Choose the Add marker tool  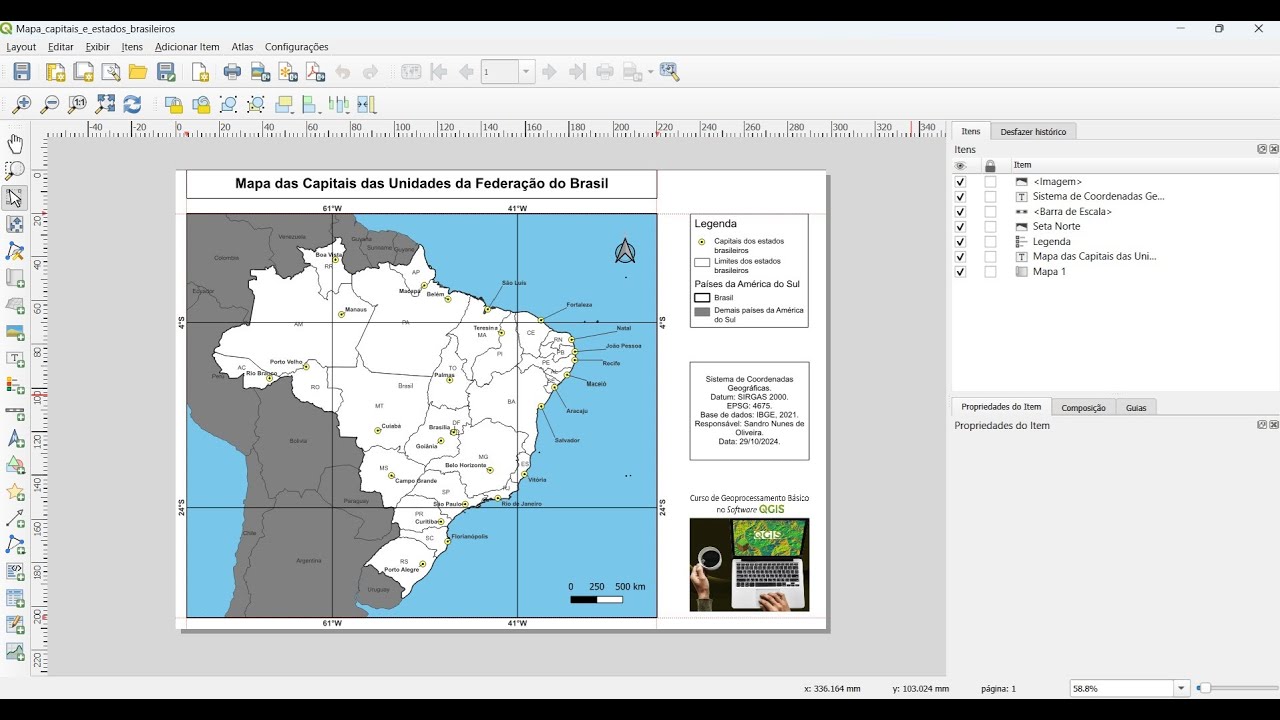pos(15,492)
